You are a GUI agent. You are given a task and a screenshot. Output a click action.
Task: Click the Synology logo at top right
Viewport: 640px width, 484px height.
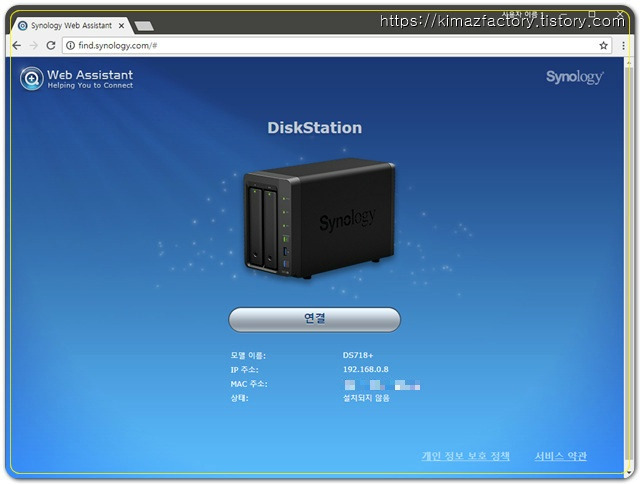tap(575, 77)
